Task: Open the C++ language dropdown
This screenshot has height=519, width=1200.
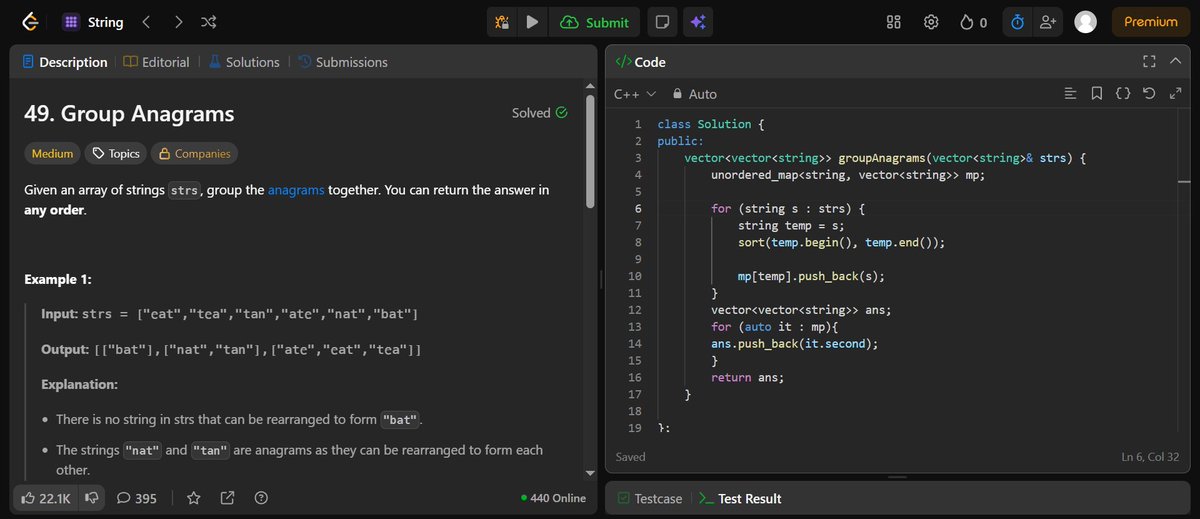Action: (x=634, y=94)
